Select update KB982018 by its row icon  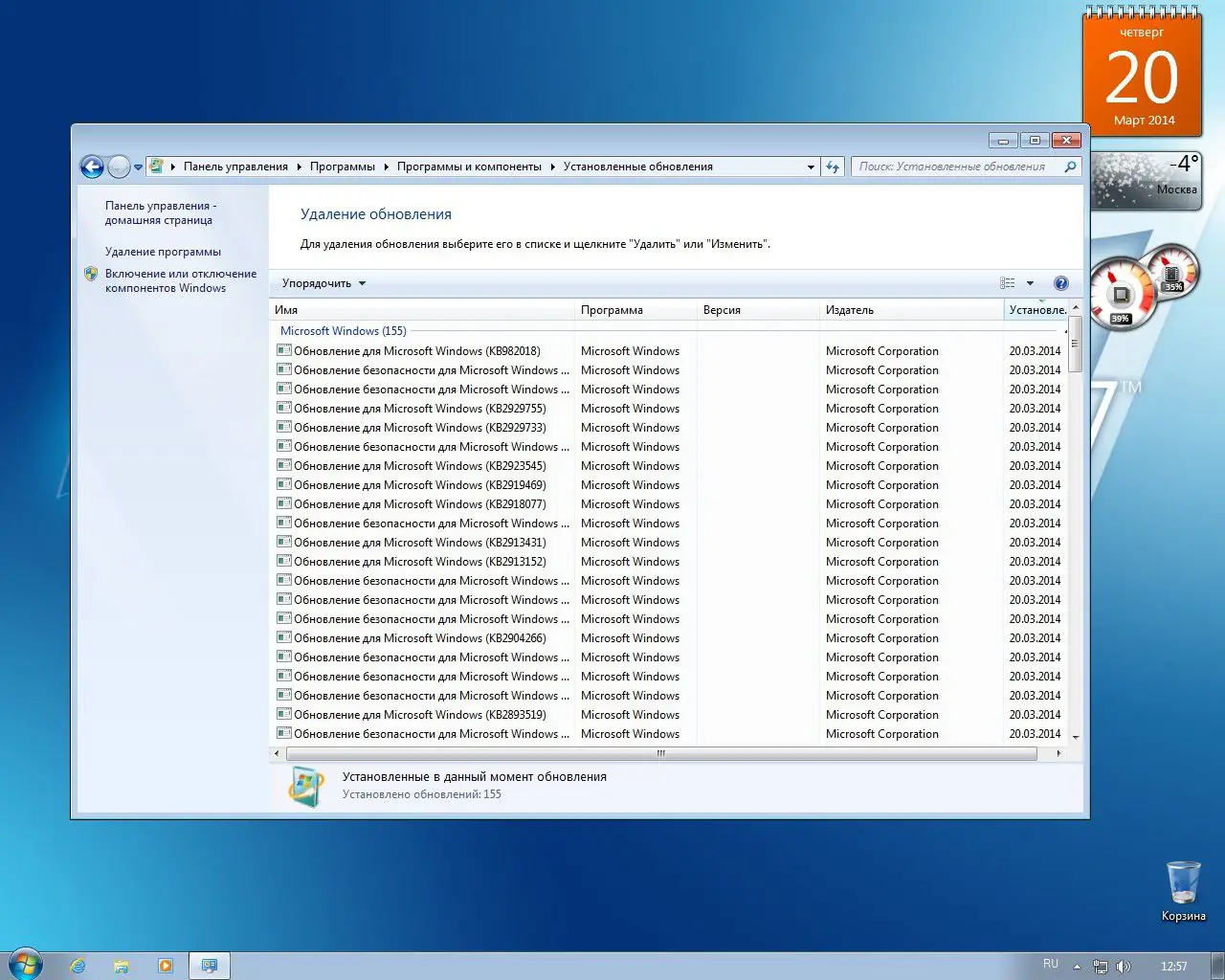(283, 350)
